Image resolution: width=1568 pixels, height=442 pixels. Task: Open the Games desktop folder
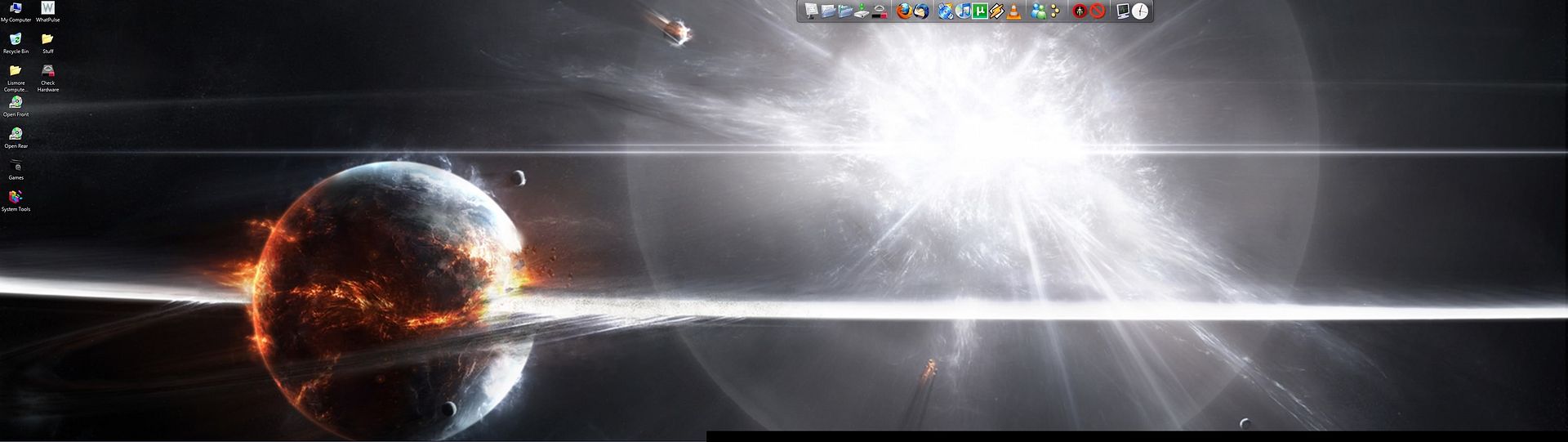click(16, 170)
